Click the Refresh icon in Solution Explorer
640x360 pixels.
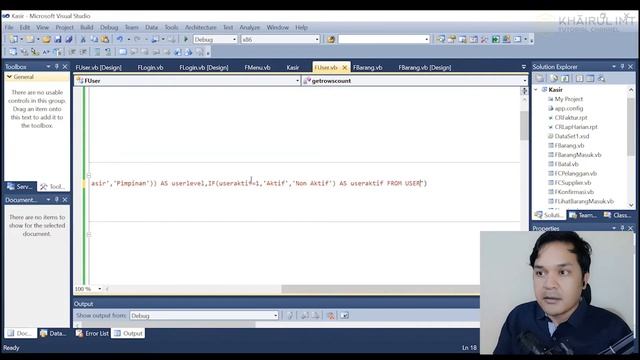pyautogui.click(x=565, y=78)
